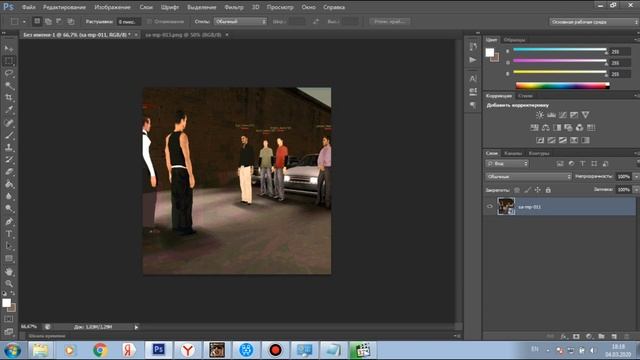Open the collapsed Character panel icon

[473, 78]
